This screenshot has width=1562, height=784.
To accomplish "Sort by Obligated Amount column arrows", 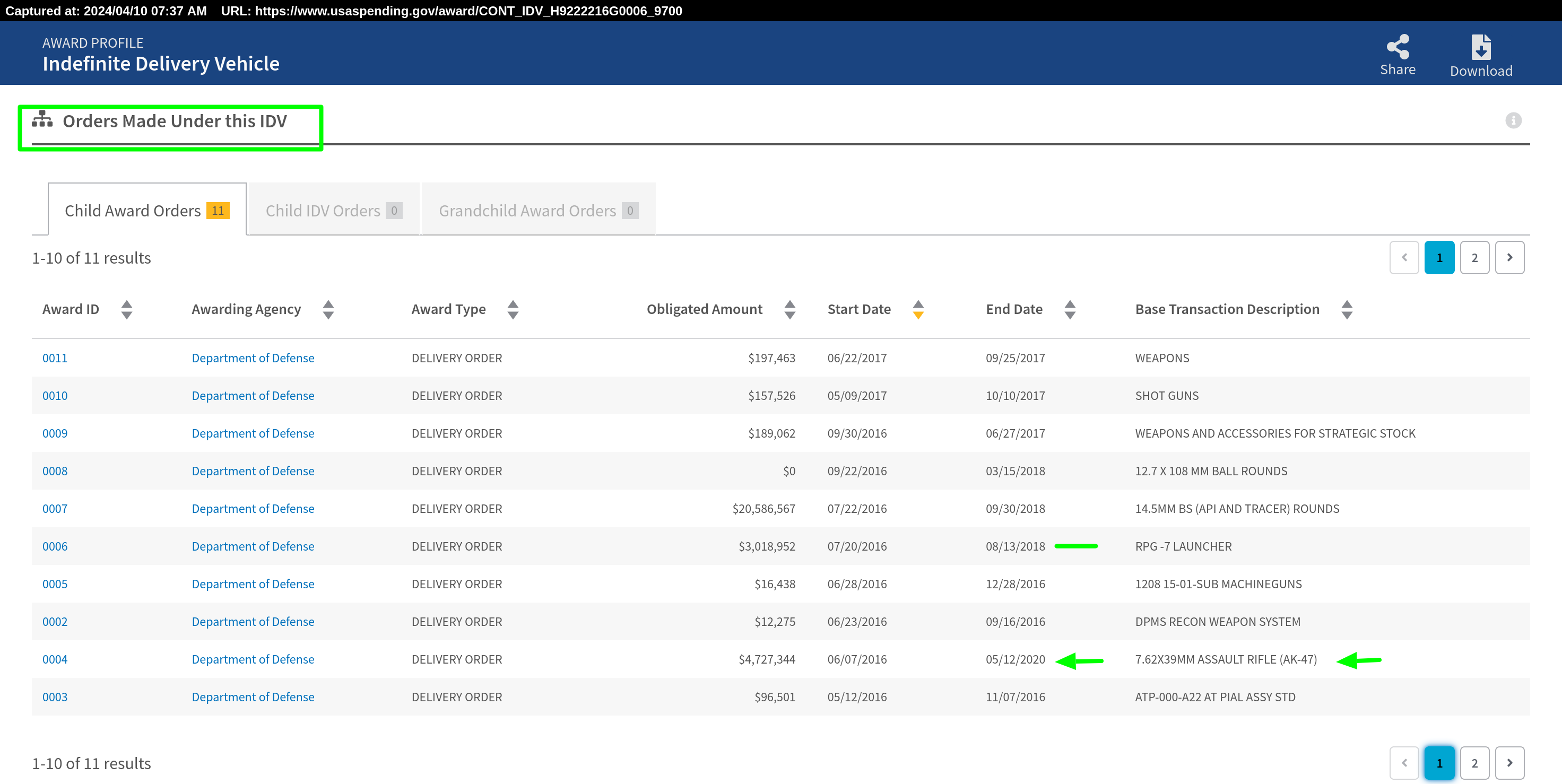I will (x=789, y=310).
